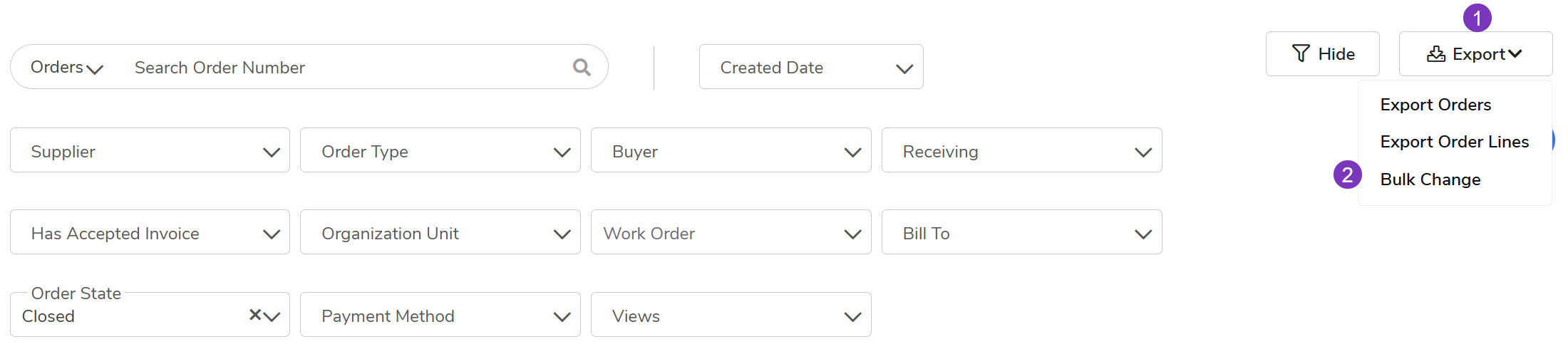Expand the Created Date dropdown

click(810, 68)
